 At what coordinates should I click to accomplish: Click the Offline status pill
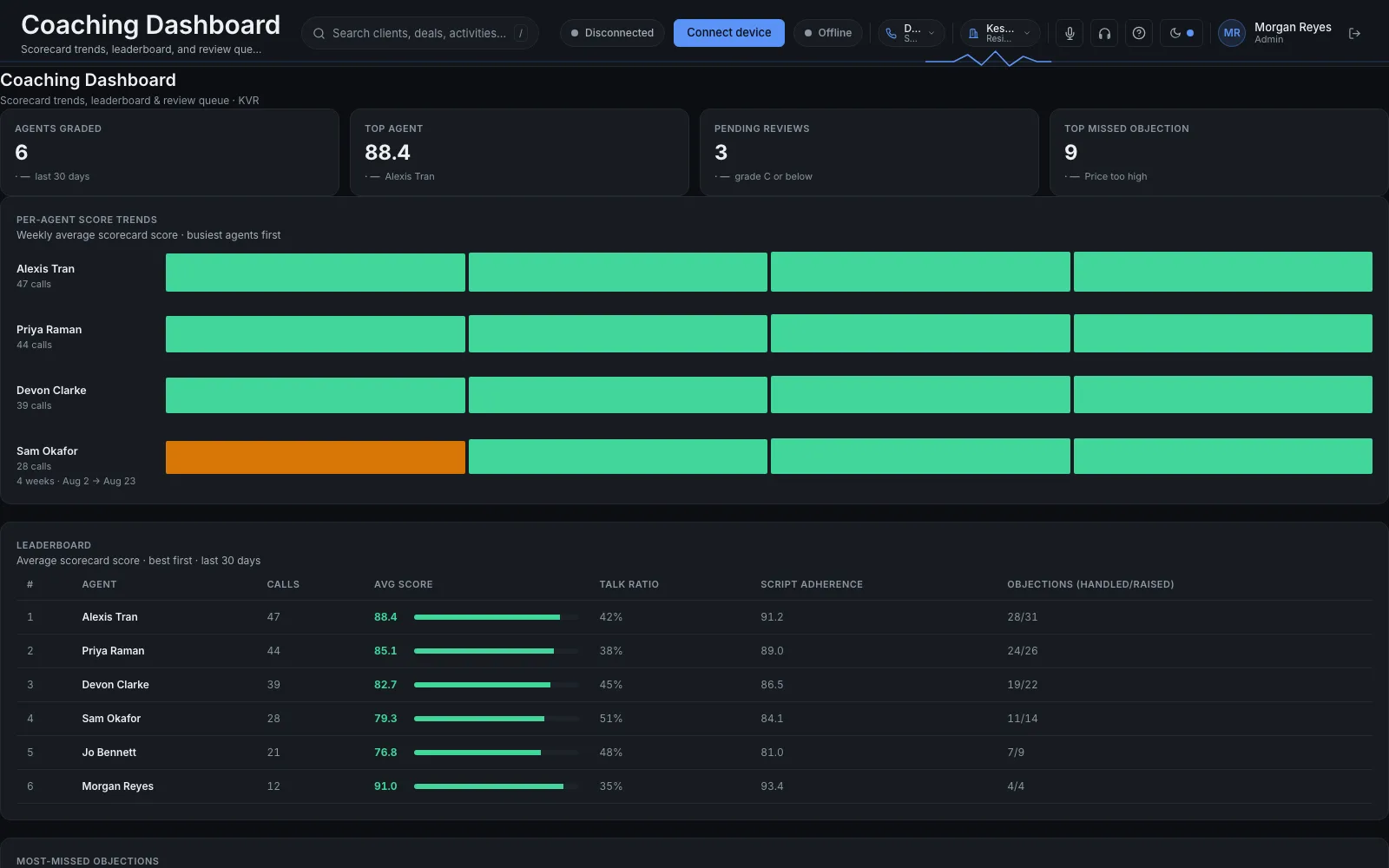828,33
